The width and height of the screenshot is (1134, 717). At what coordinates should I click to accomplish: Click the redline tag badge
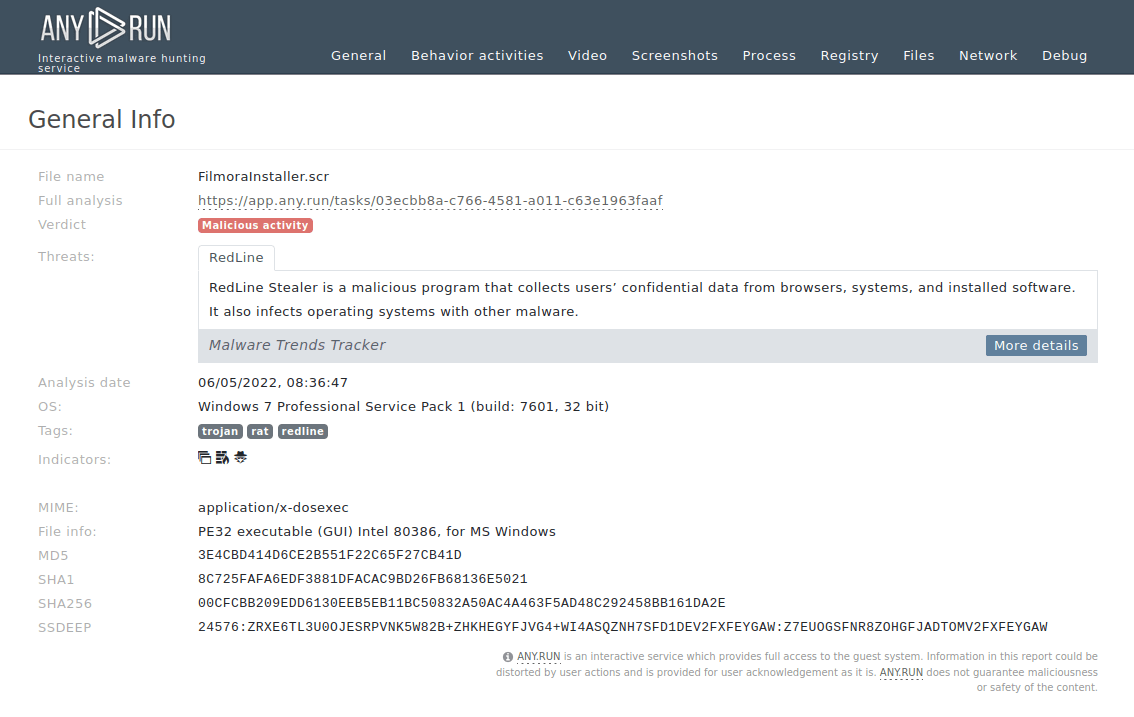coord(302,431)
